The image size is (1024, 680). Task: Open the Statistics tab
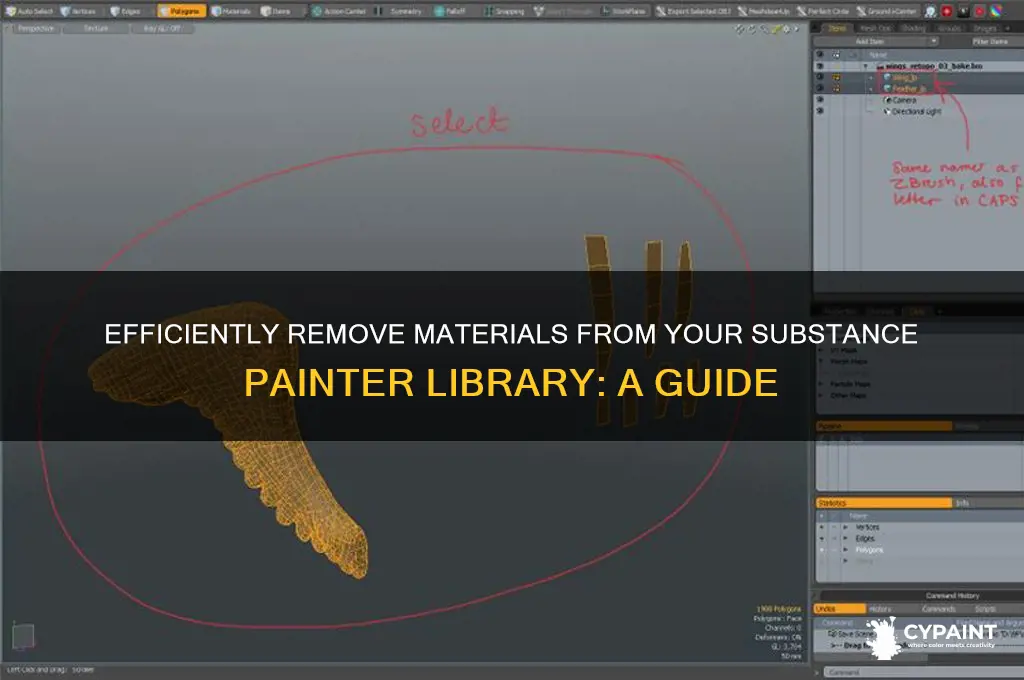883,502
